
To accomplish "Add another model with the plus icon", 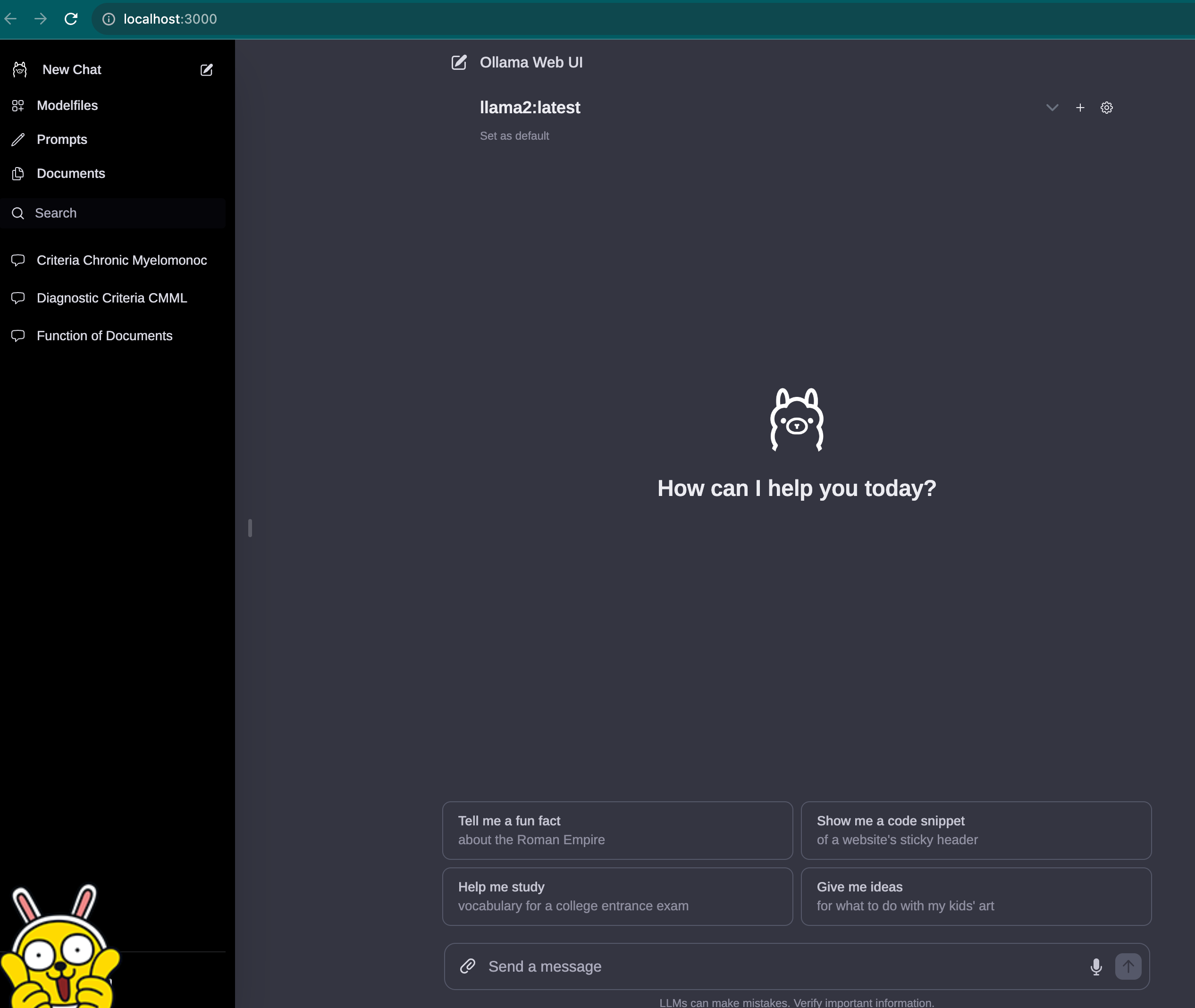I will tap(1080, 108).
